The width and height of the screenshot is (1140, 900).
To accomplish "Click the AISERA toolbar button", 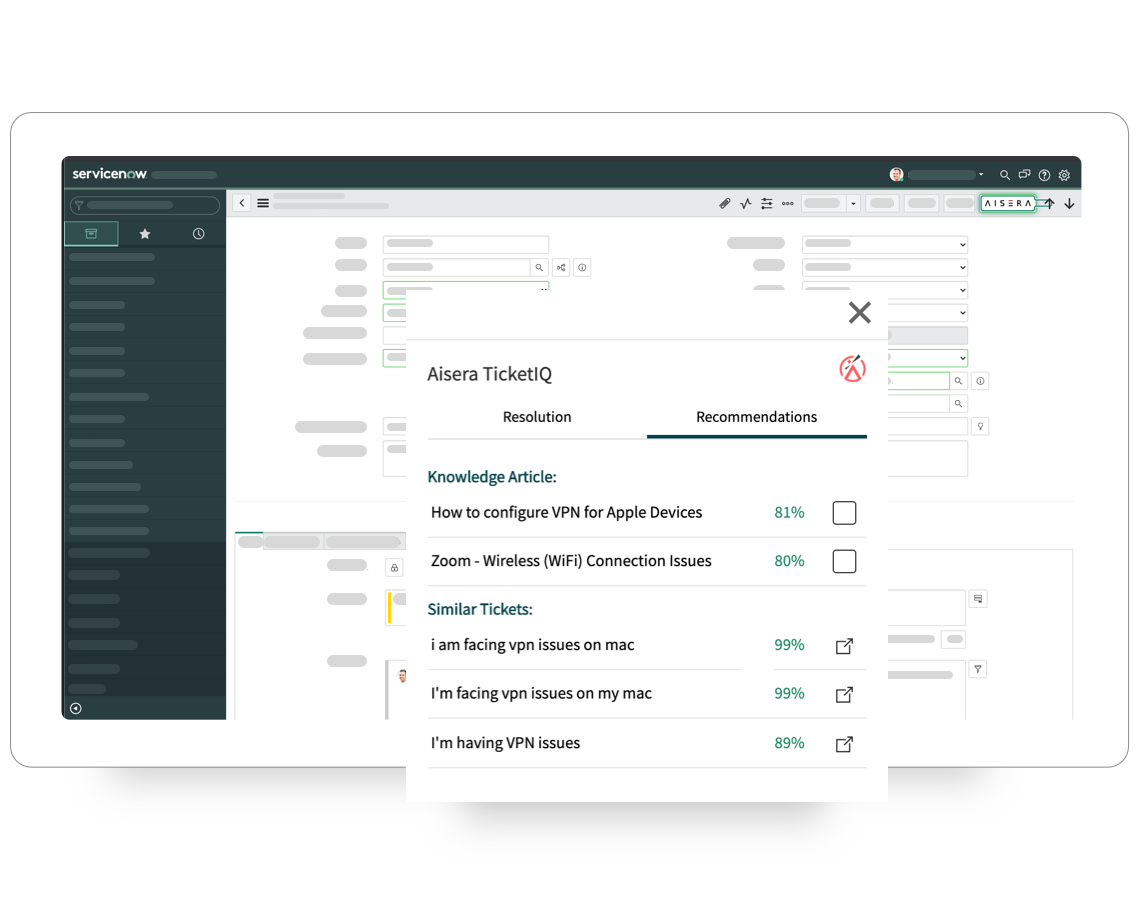I will 1007,204.
